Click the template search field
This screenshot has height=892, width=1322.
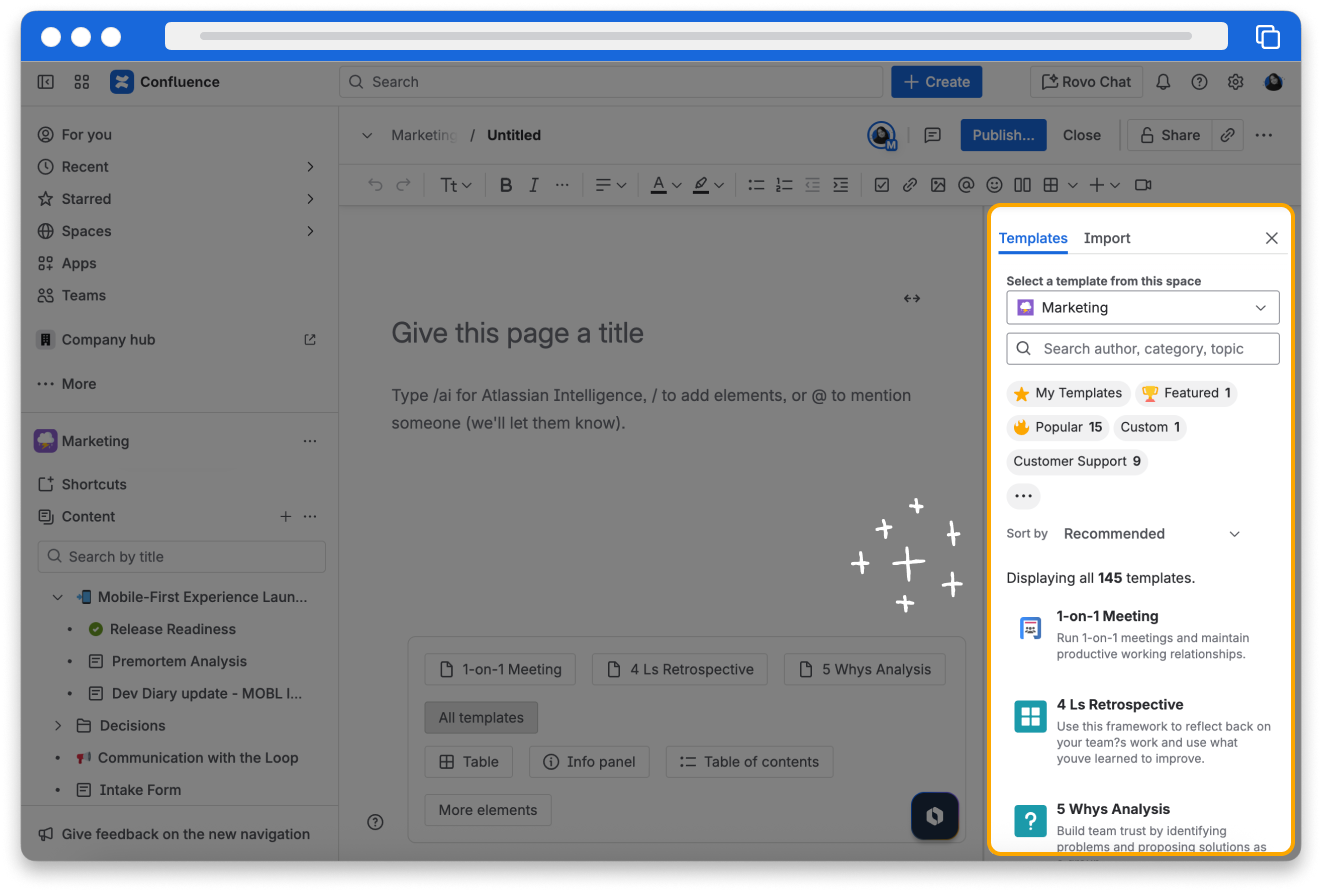coord(1142,349)
